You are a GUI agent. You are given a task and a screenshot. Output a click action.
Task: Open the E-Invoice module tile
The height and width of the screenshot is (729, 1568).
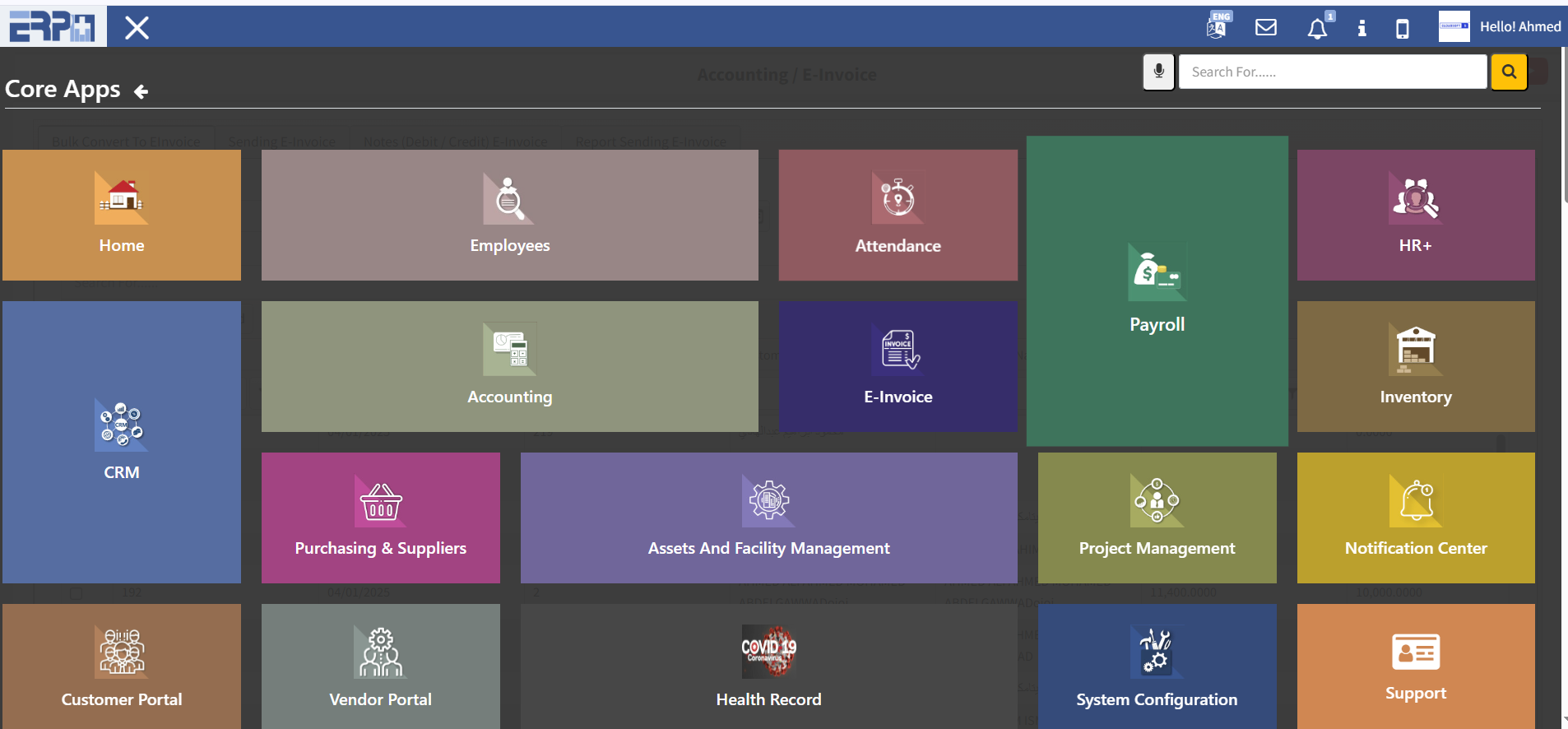(898, 366)
